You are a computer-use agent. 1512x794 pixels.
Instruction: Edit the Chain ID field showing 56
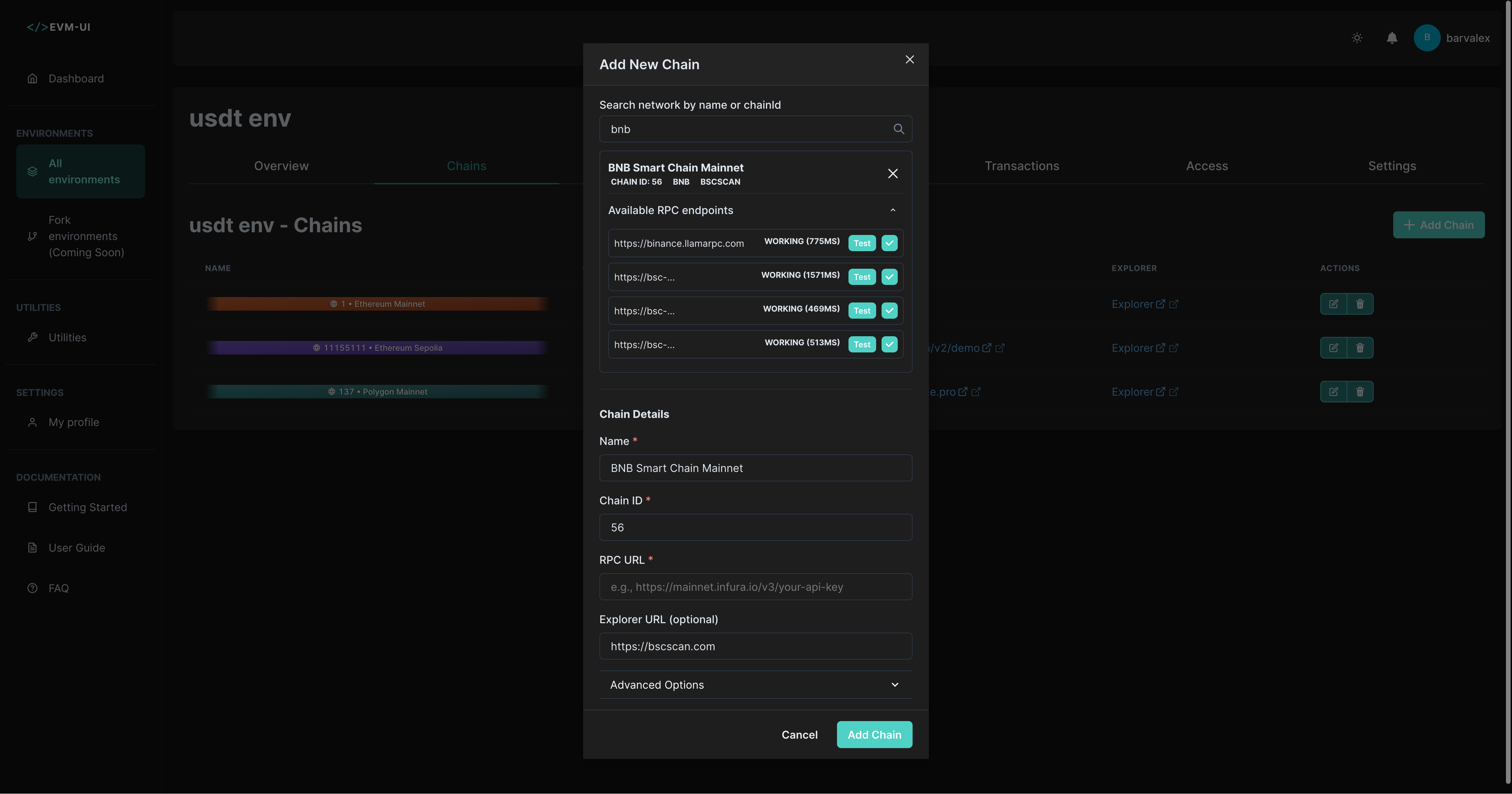click(x=755, y=527)
